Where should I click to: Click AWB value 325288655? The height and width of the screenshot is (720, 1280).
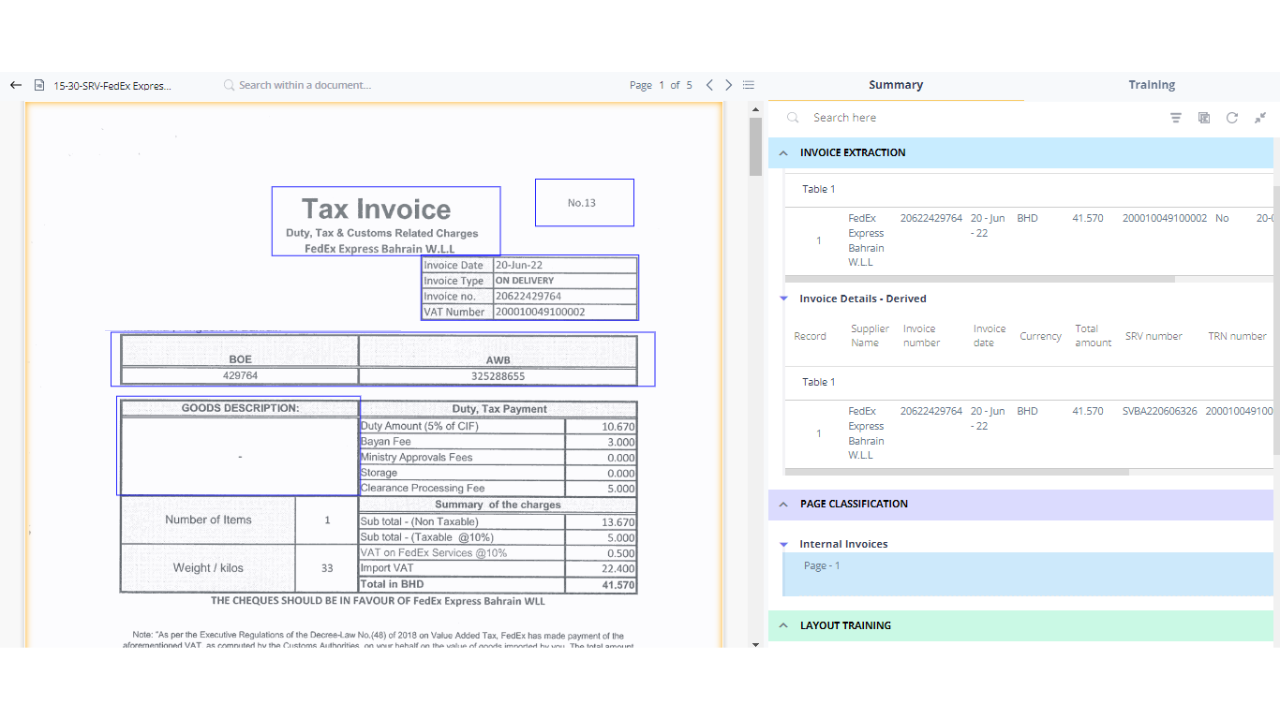coord(498,377)
